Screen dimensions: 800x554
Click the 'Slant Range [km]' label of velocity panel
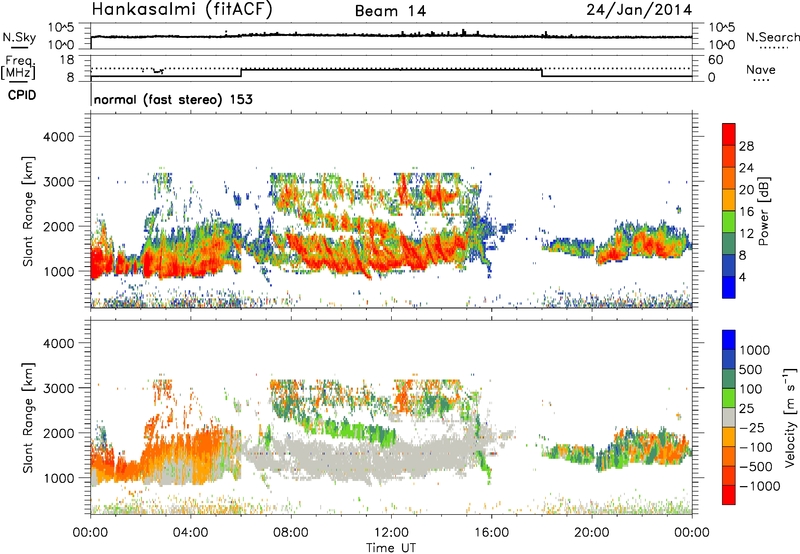coord(28,417)
